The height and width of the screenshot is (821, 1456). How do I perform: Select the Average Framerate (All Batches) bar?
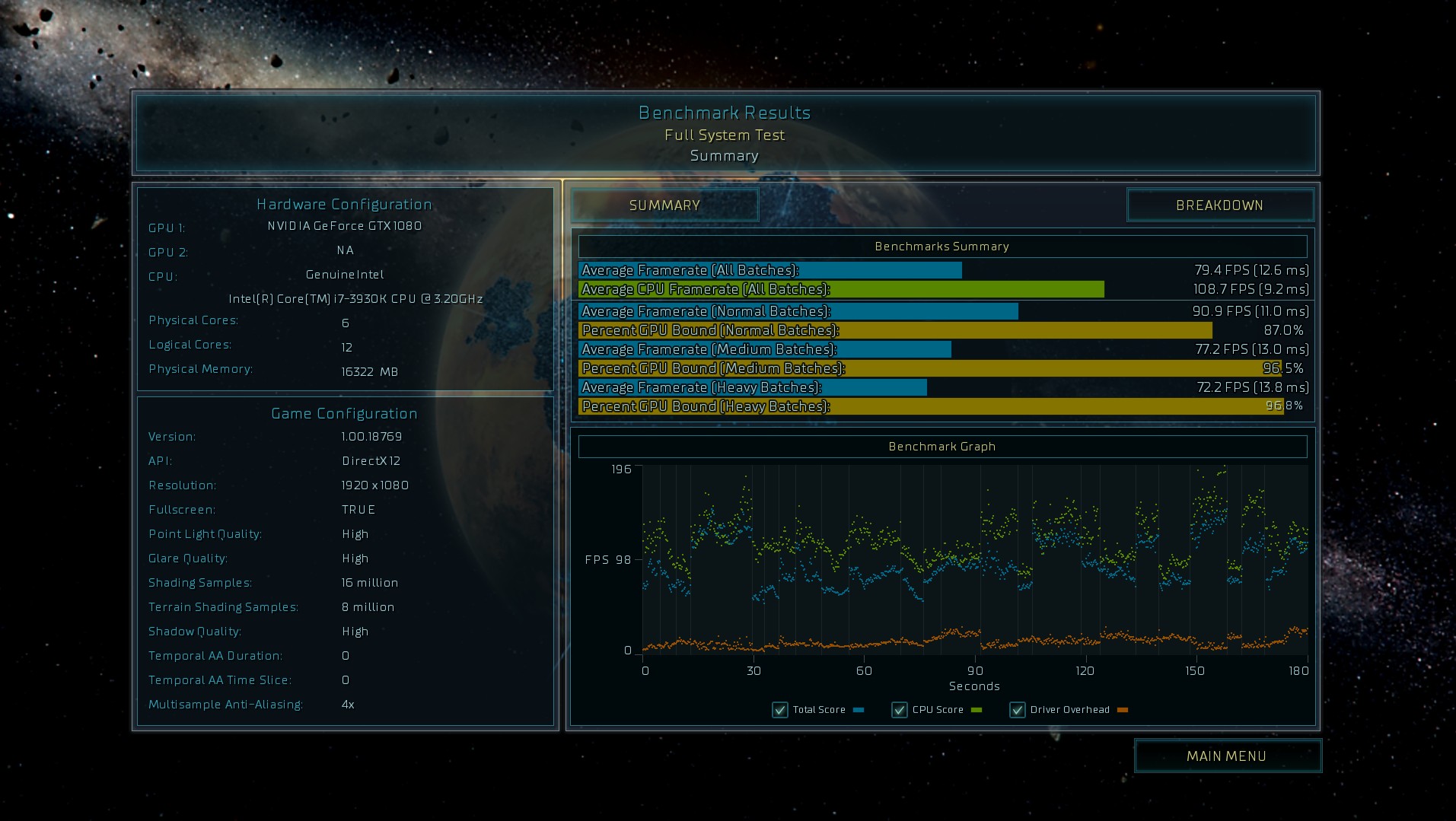coord(769,270)
